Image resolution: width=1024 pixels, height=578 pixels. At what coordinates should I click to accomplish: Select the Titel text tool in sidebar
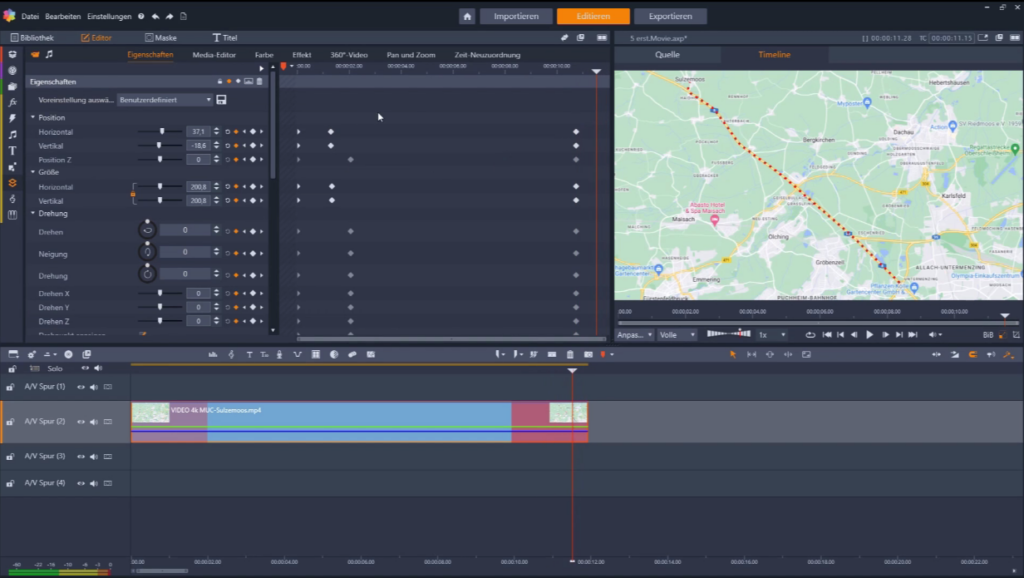point(13,150)
